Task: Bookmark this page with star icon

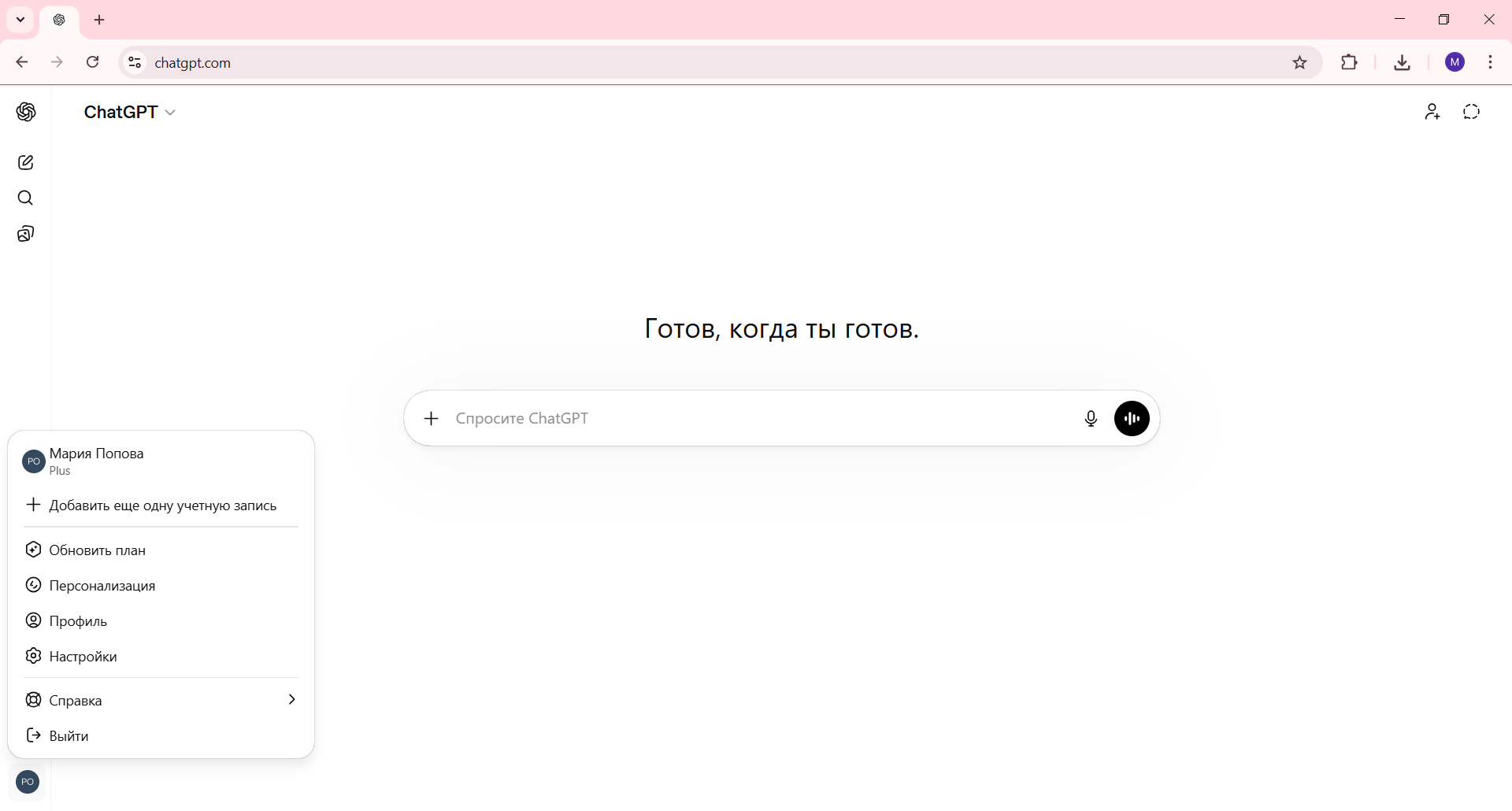Action: click(x=1300, y=62)
